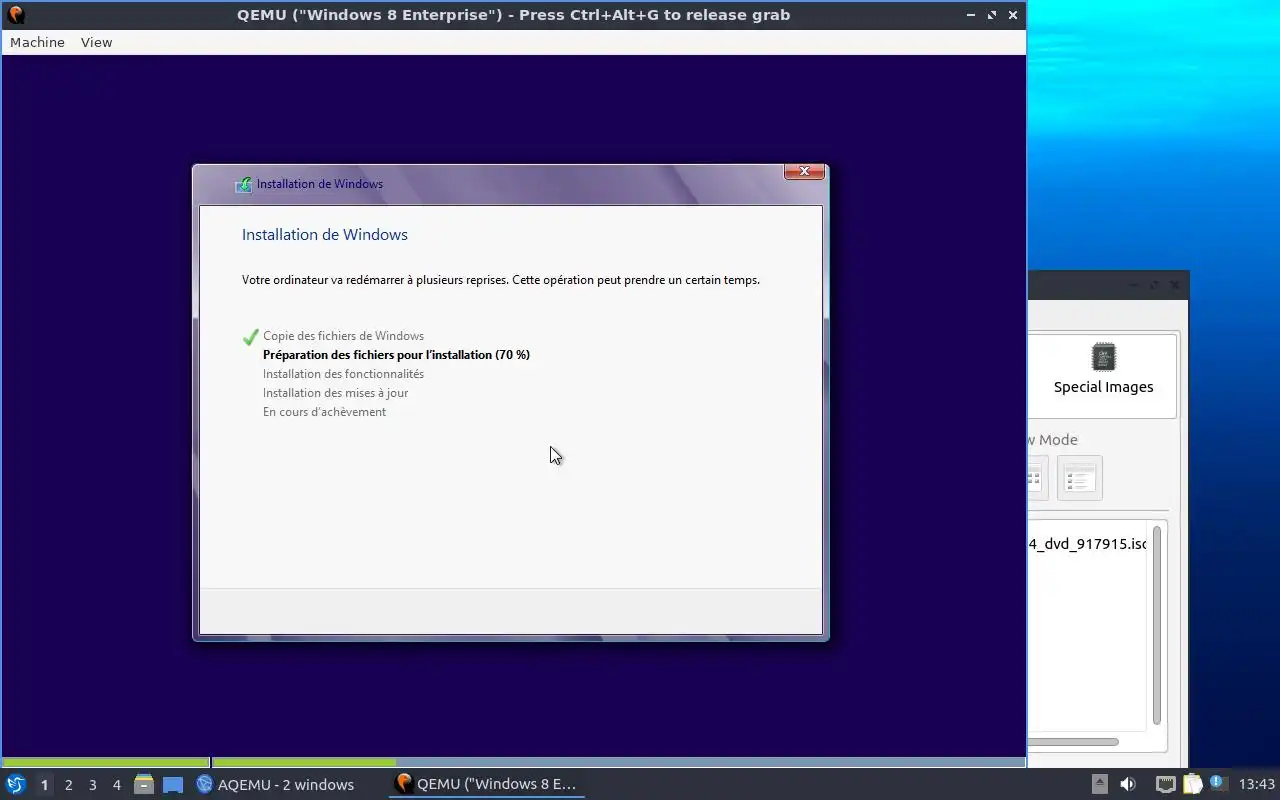Image resolution: width=1280 pixels, height=800 pixels.
Task: Minimize the QEMU window
Action: [x=971, y=15]
